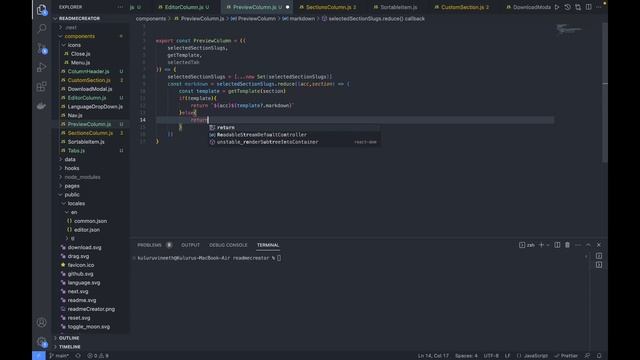Expand the OUTLINE section

tap(69, 338)
